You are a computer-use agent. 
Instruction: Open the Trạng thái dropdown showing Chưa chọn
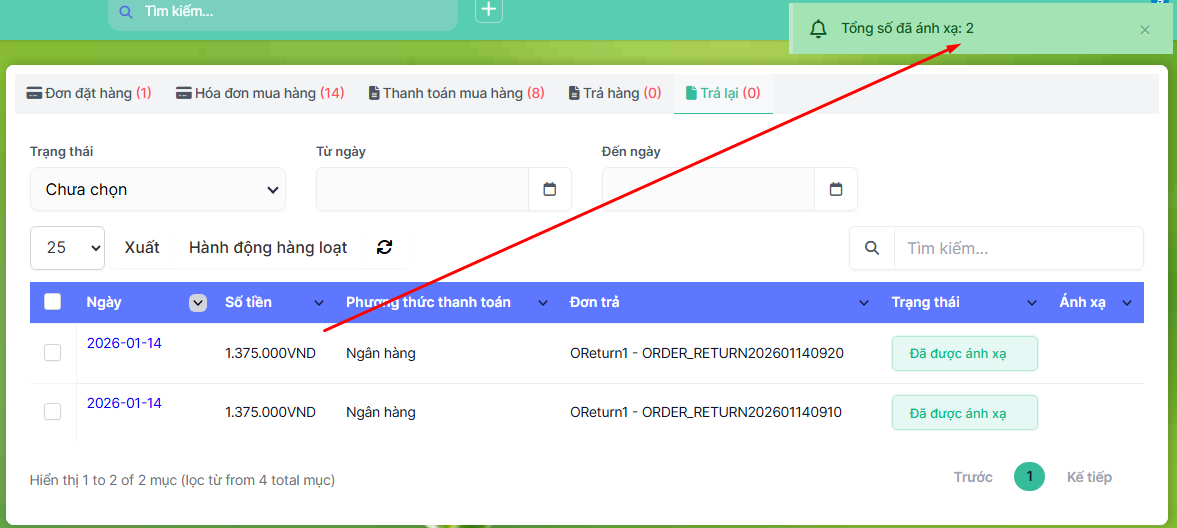(x=158, y=189)
